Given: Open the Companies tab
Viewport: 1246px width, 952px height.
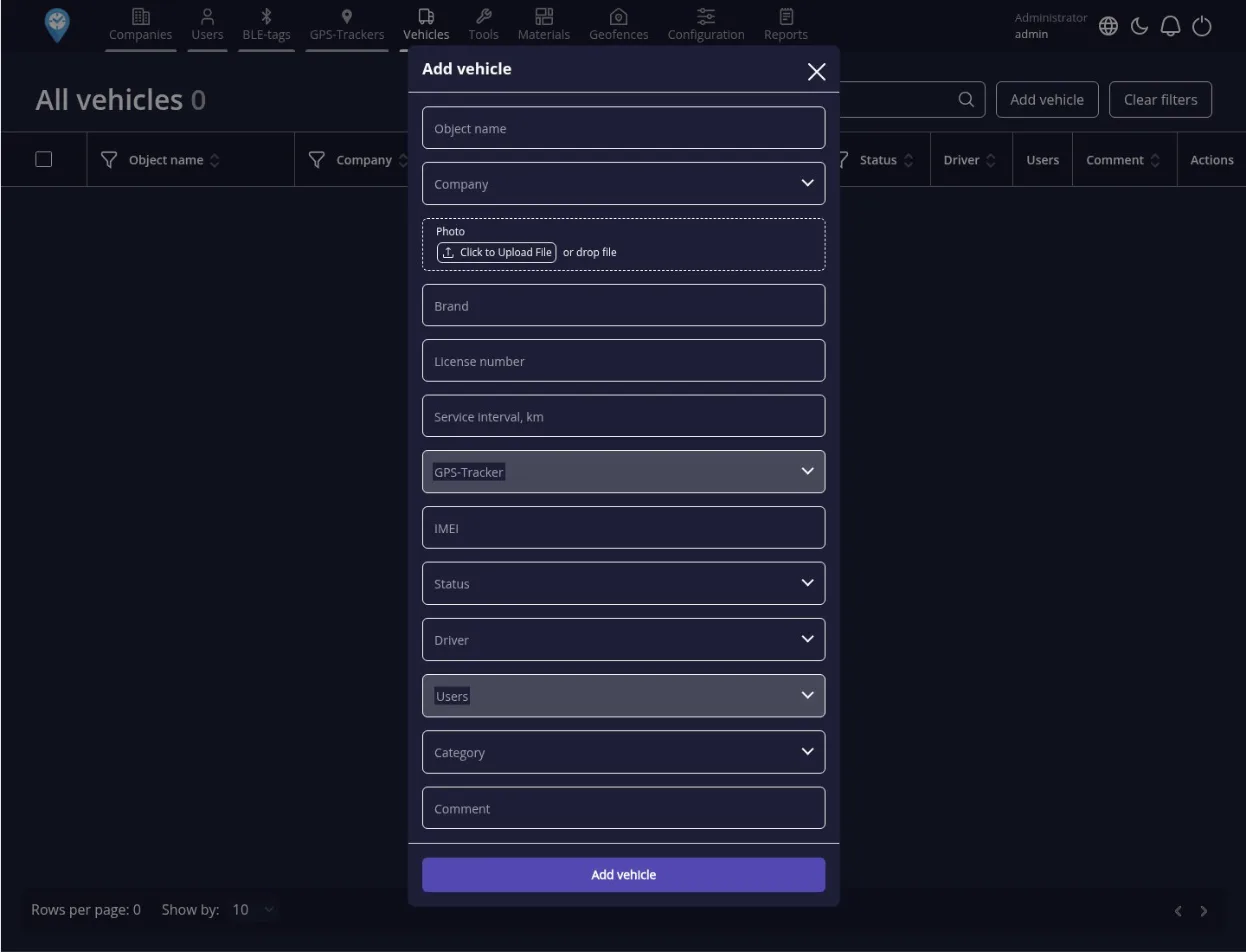Looking at the screenshot, I should pyautogui.click(x=140, y=25).
